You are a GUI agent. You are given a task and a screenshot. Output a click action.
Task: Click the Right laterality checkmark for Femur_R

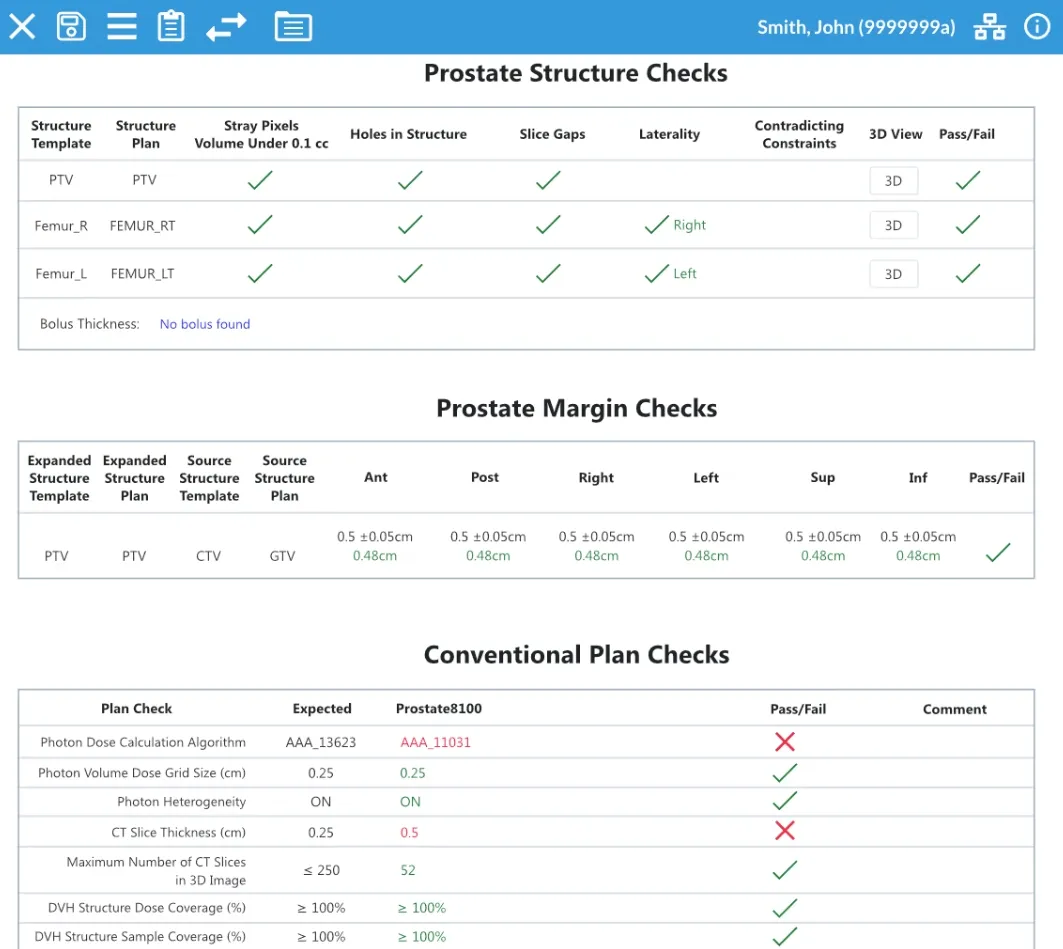pos(657,225)
